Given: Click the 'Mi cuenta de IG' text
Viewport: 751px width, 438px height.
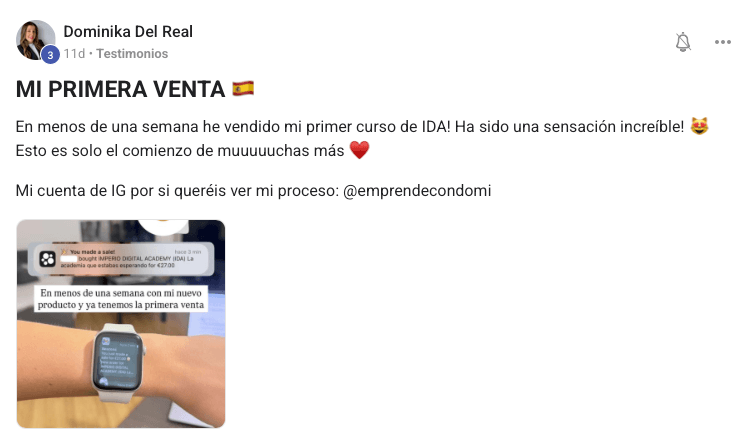Looking at the screenshot, I should [71, 191].
